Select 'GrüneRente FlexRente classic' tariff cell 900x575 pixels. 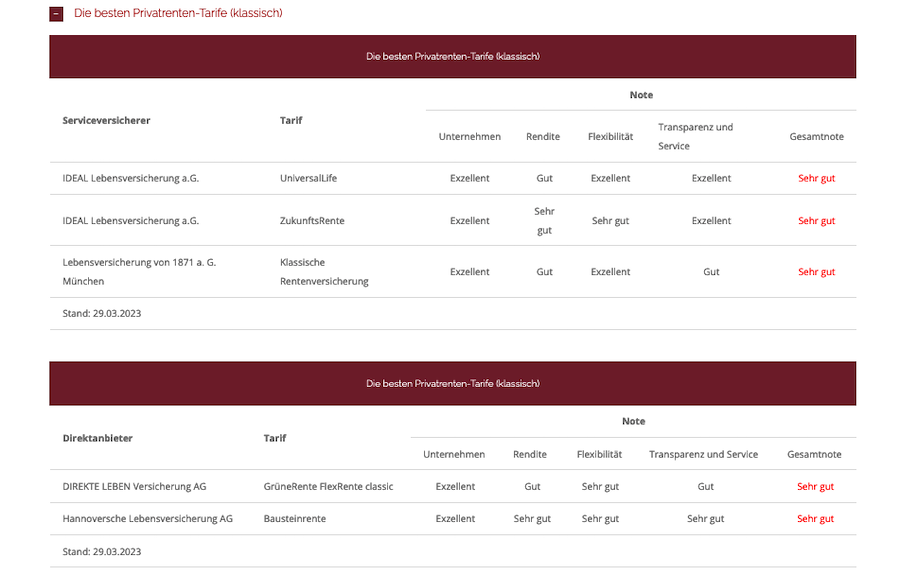coord(328,487)
